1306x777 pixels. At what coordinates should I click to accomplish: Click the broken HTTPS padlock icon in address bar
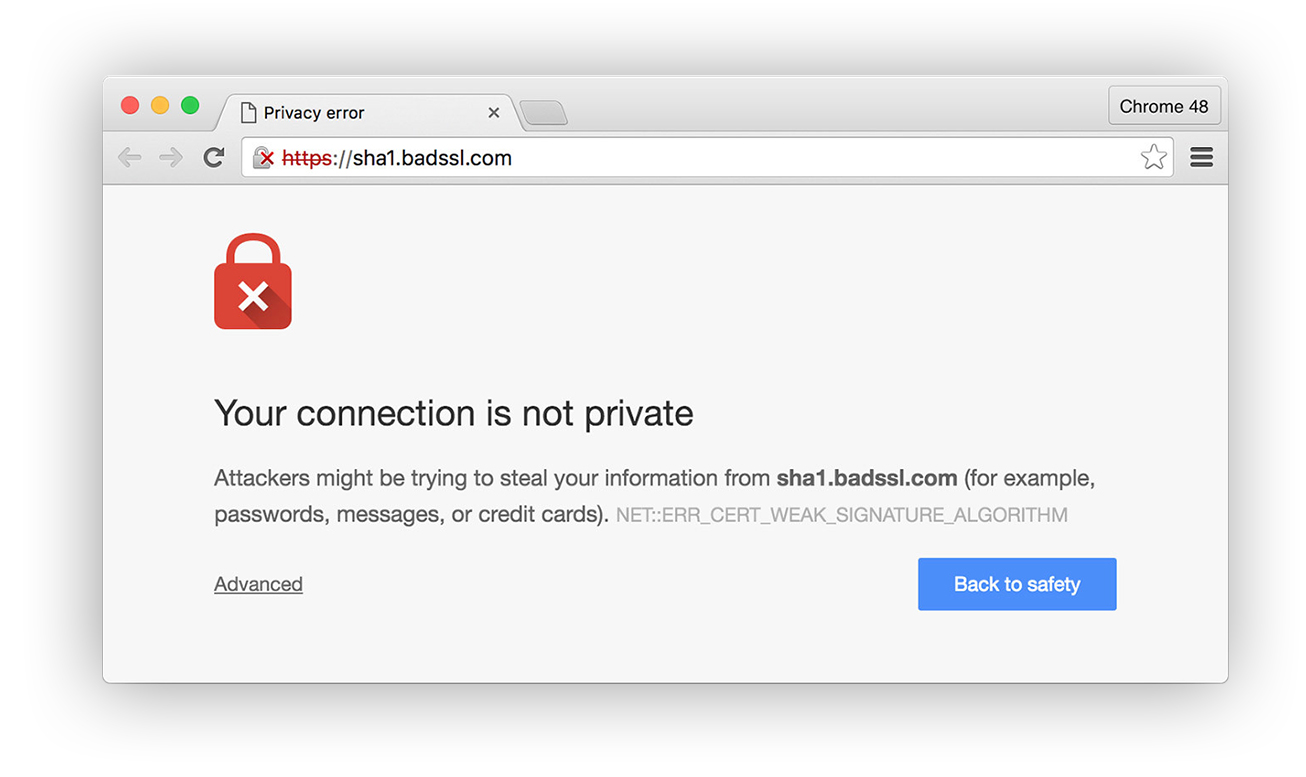(263, 157)
